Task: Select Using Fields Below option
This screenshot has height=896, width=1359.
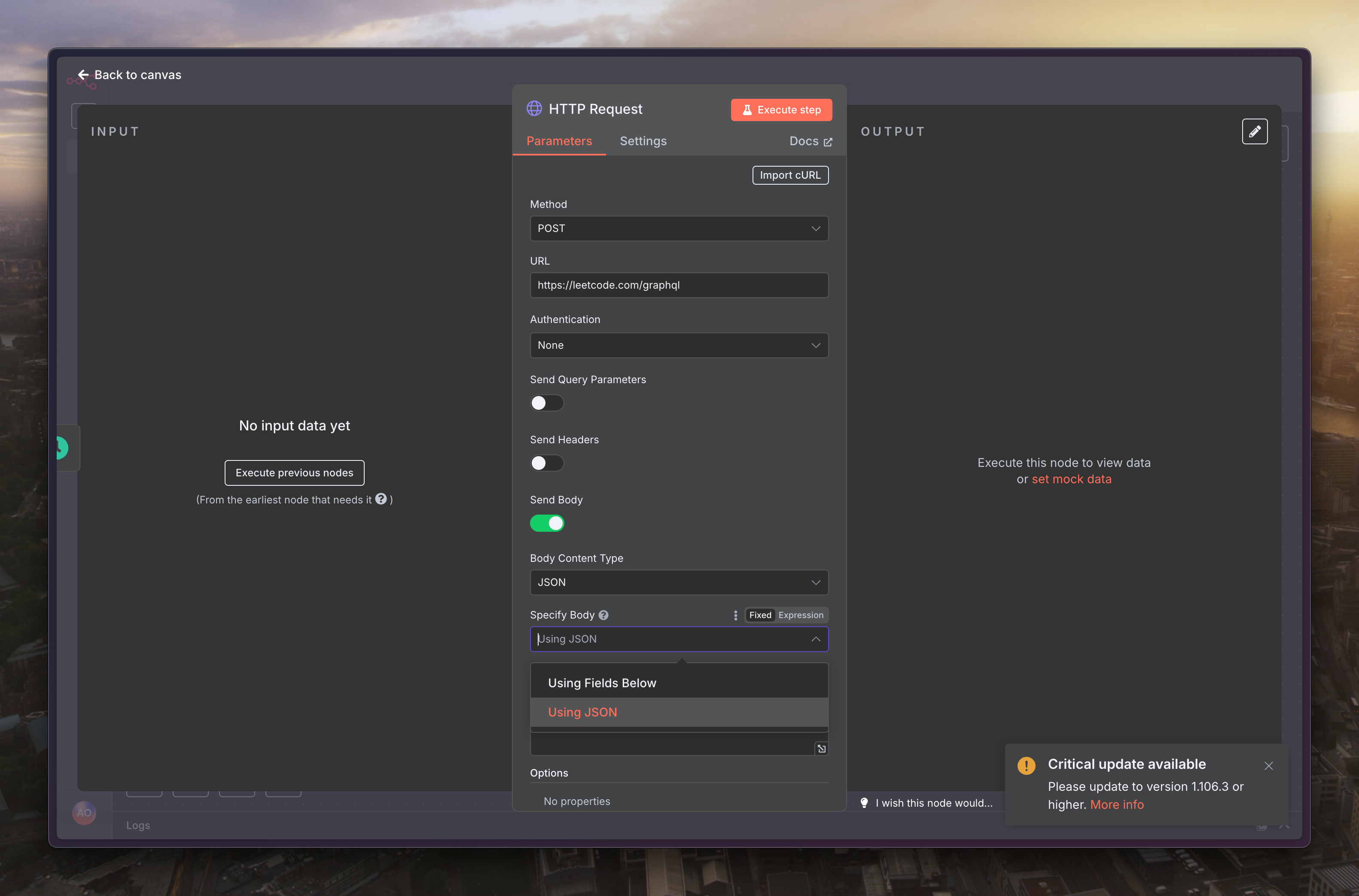Action: click(x=602, y=683)
